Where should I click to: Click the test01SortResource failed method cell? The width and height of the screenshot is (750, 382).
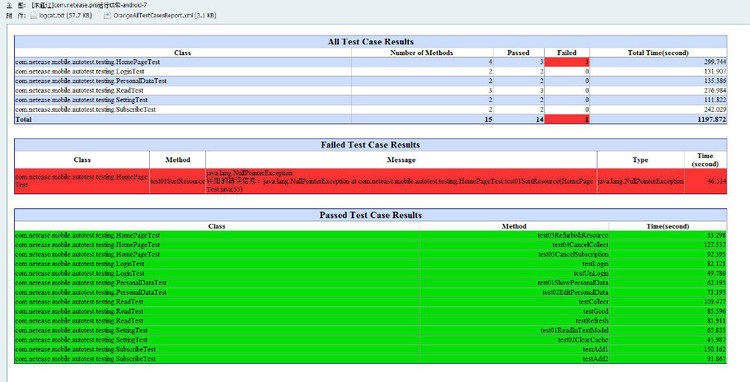click(x=177, y=181)
